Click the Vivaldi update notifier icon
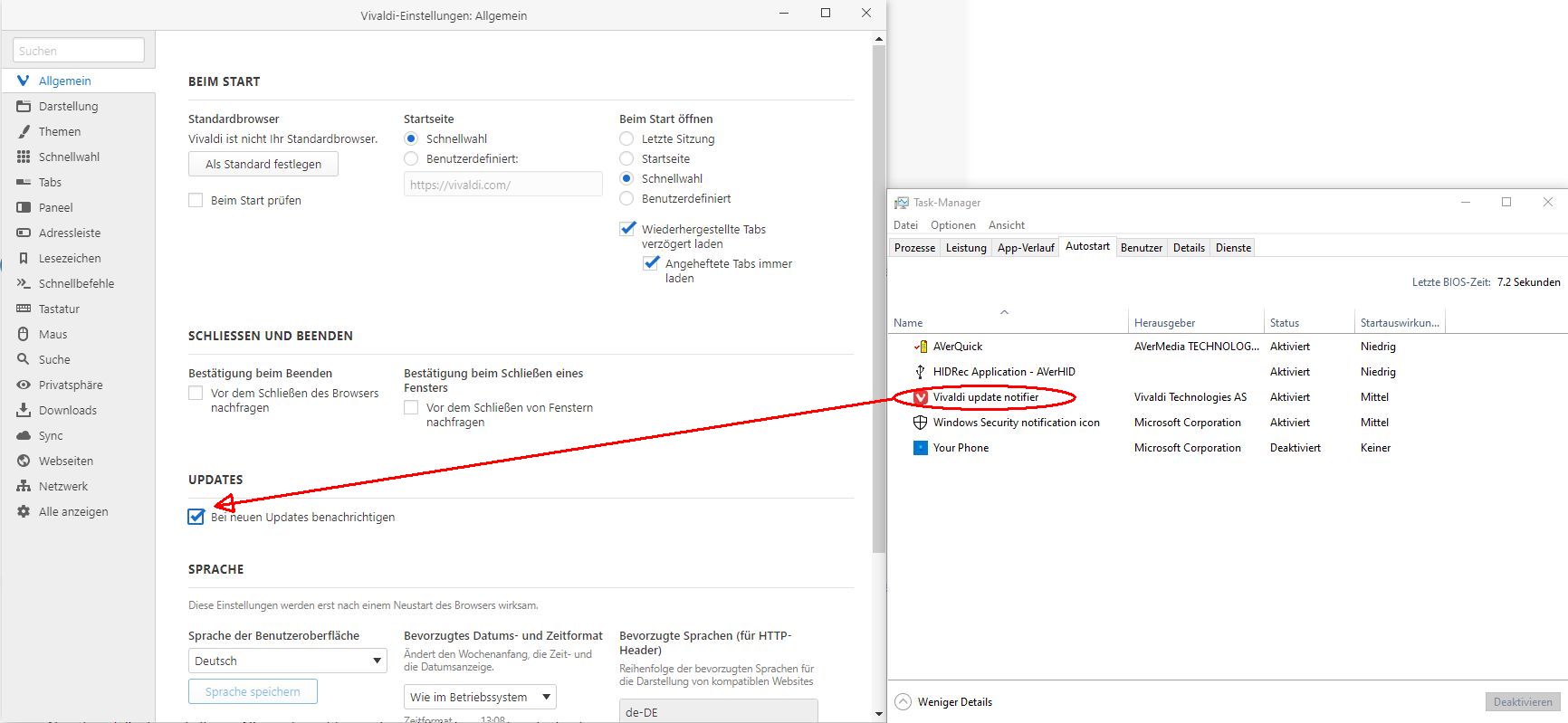 [x=920, y=397]
